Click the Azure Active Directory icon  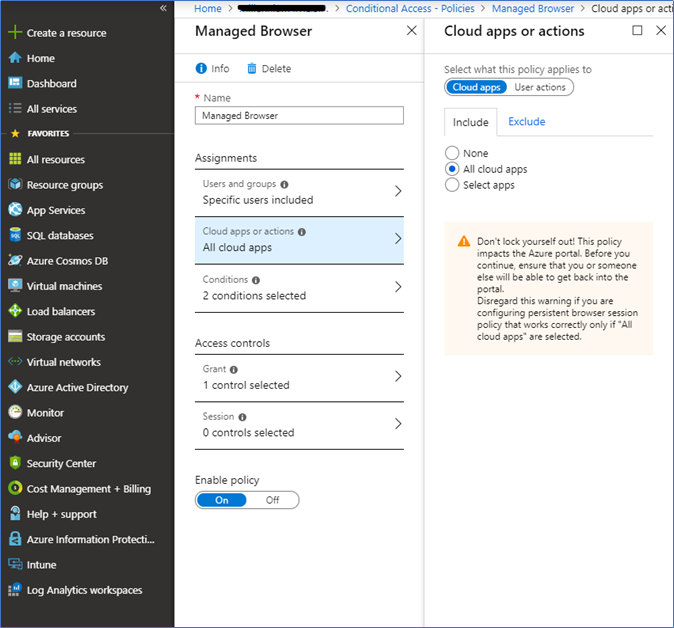click(15, 387)
